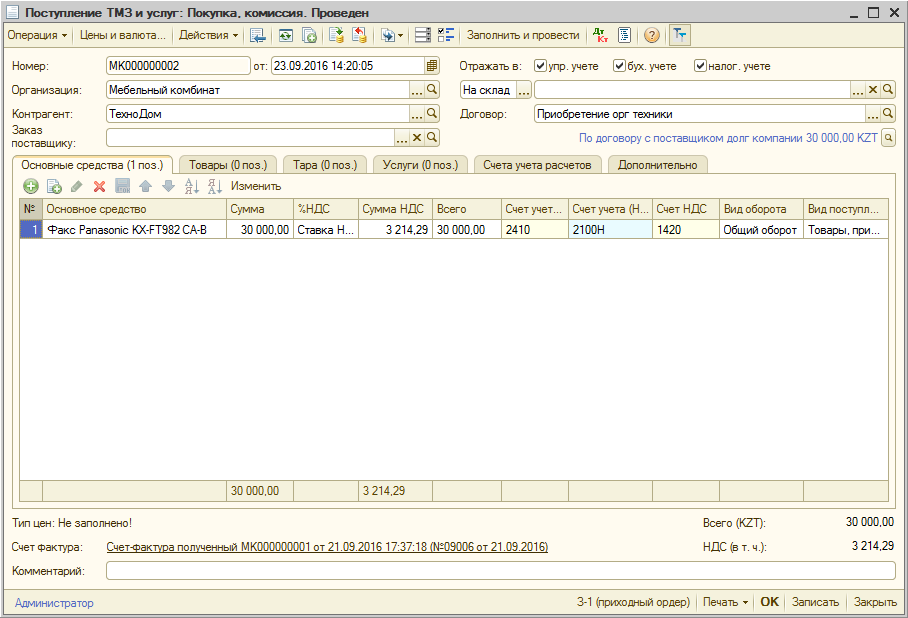Click into the Комментарий input field
The width and height of the screenshot is (908, 618).
(500, 571)
